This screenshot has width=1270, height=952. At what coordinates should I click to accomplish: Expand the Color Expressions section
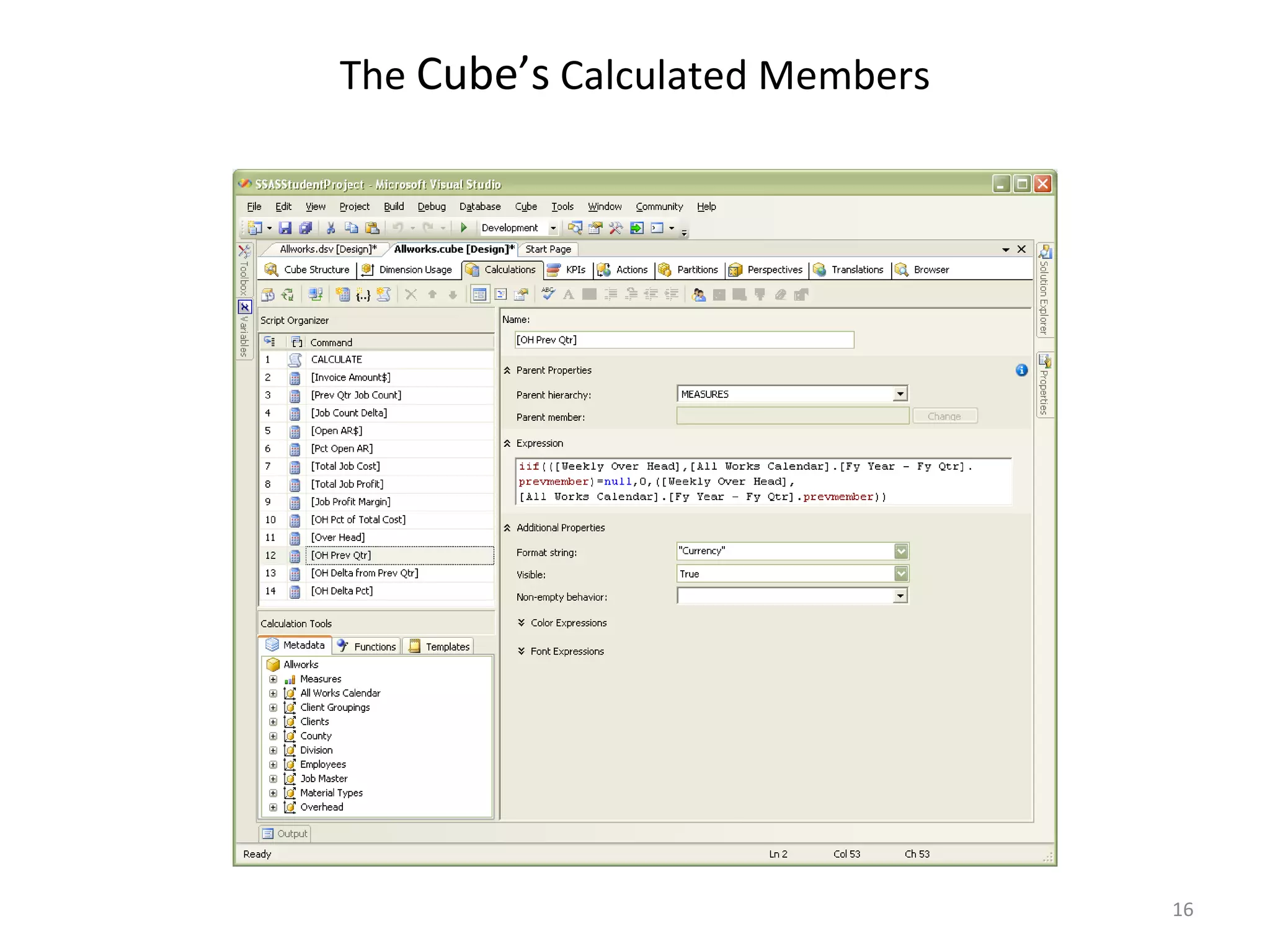pyautogui.click(x=522, y=623)
